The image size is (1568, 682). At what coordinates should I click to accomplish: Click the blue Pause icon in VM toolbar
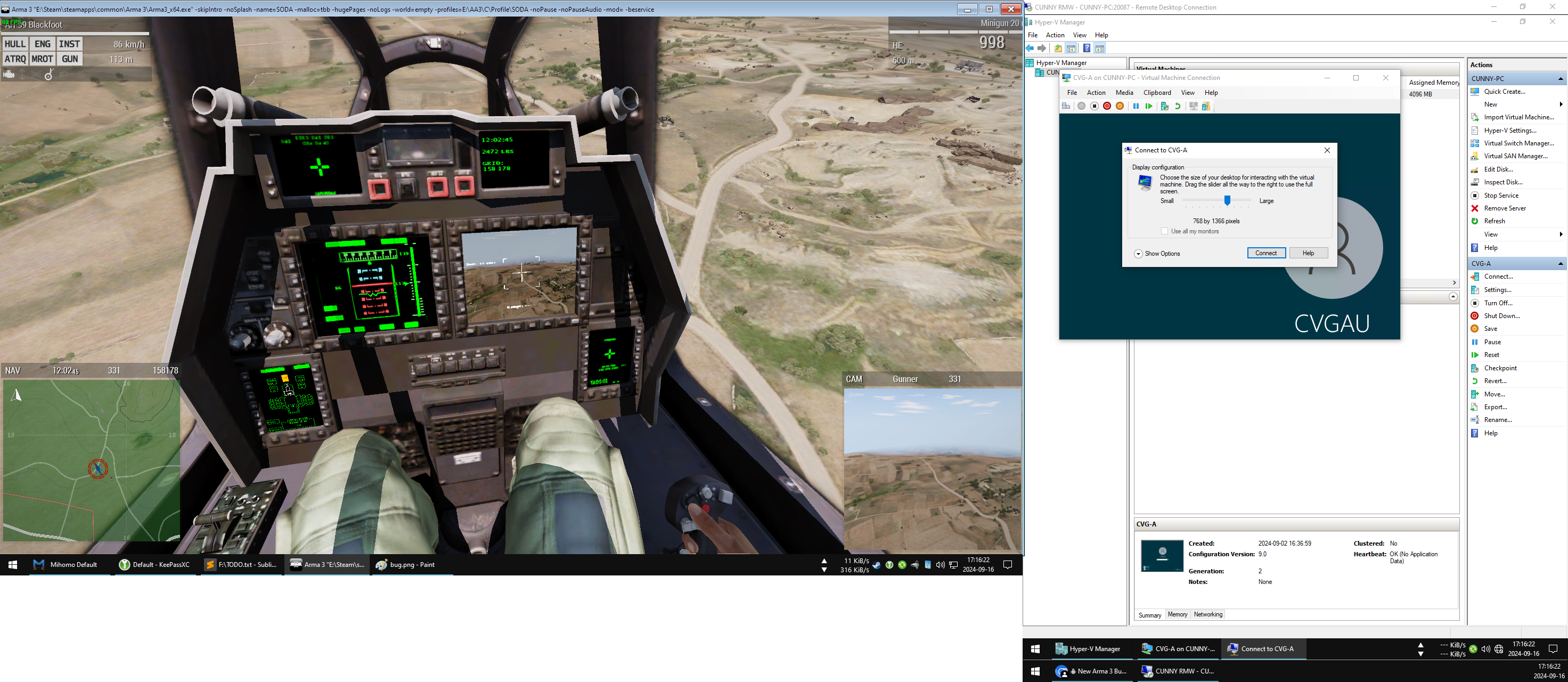(x=1136, y=106)
